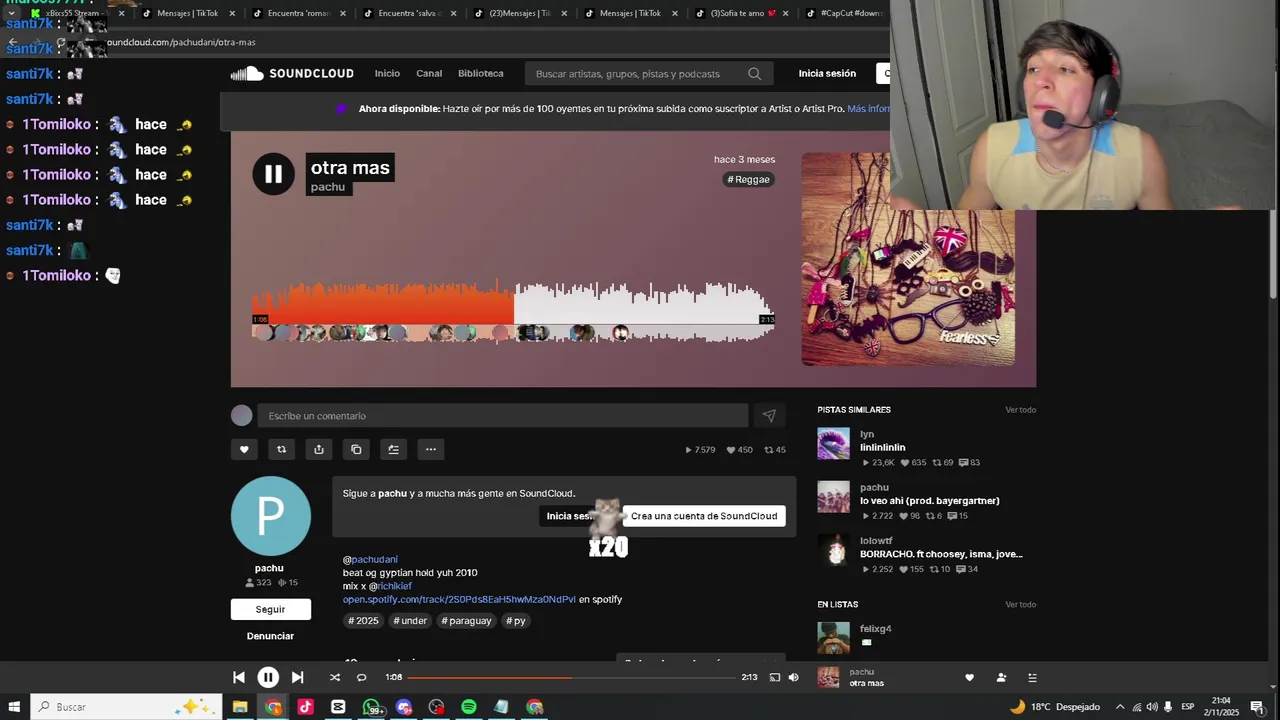The height and width of the screenshot is (720, 1280).
Task: Open the felixg4 playlist thumbnail
Action: (x=833, y=637)
